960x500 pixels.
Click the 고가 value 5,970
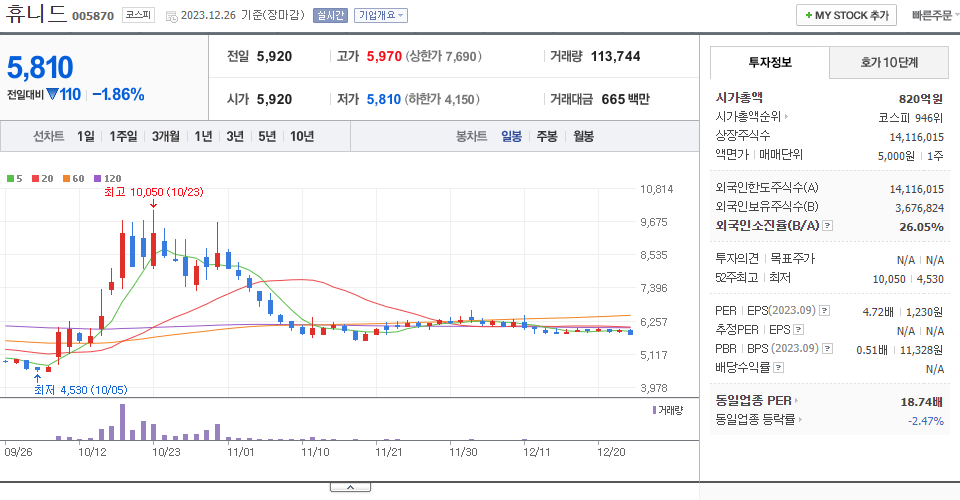[x=384, y=56]
